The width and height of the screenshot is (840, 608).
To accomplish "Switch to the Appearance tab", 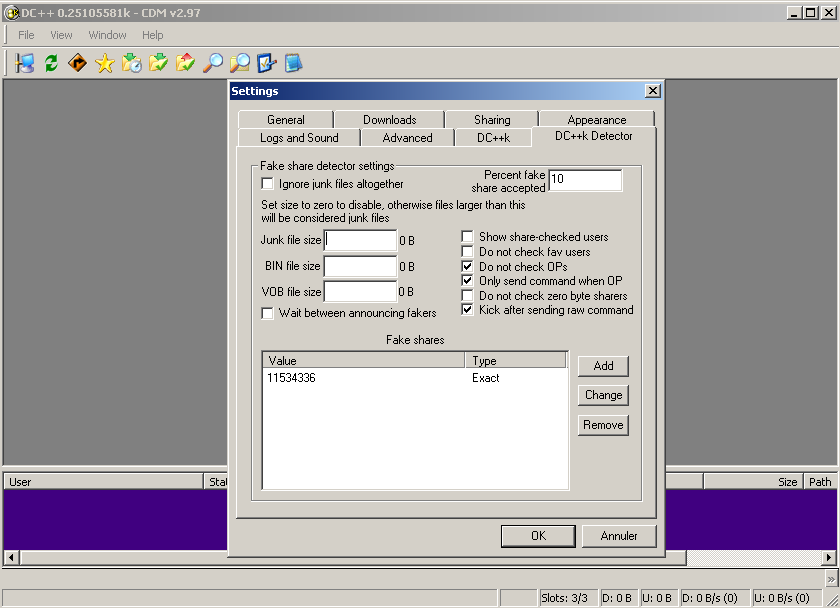I will (596, 119).
